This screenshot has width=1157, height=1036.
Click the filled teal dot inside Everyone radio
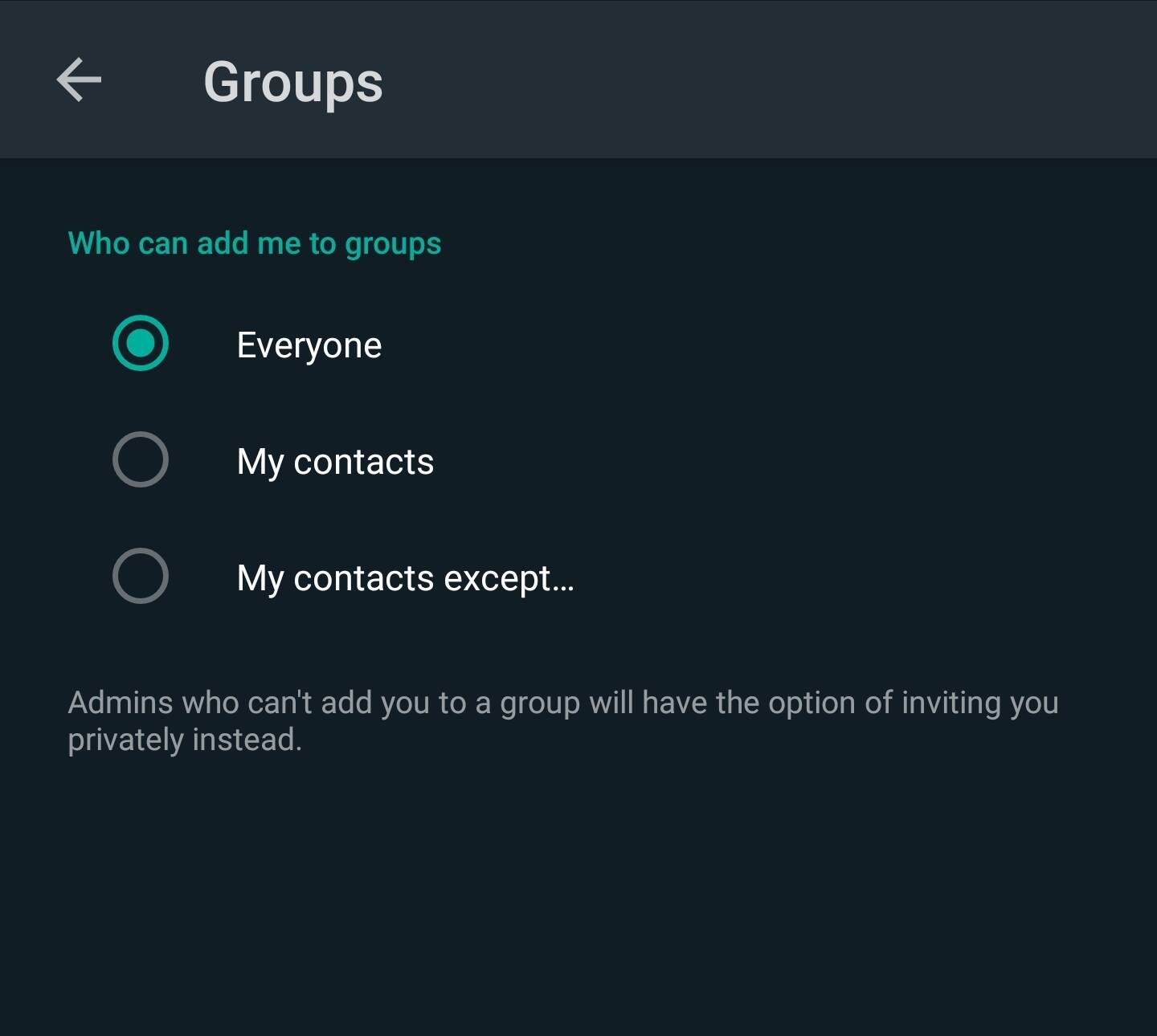141,344
